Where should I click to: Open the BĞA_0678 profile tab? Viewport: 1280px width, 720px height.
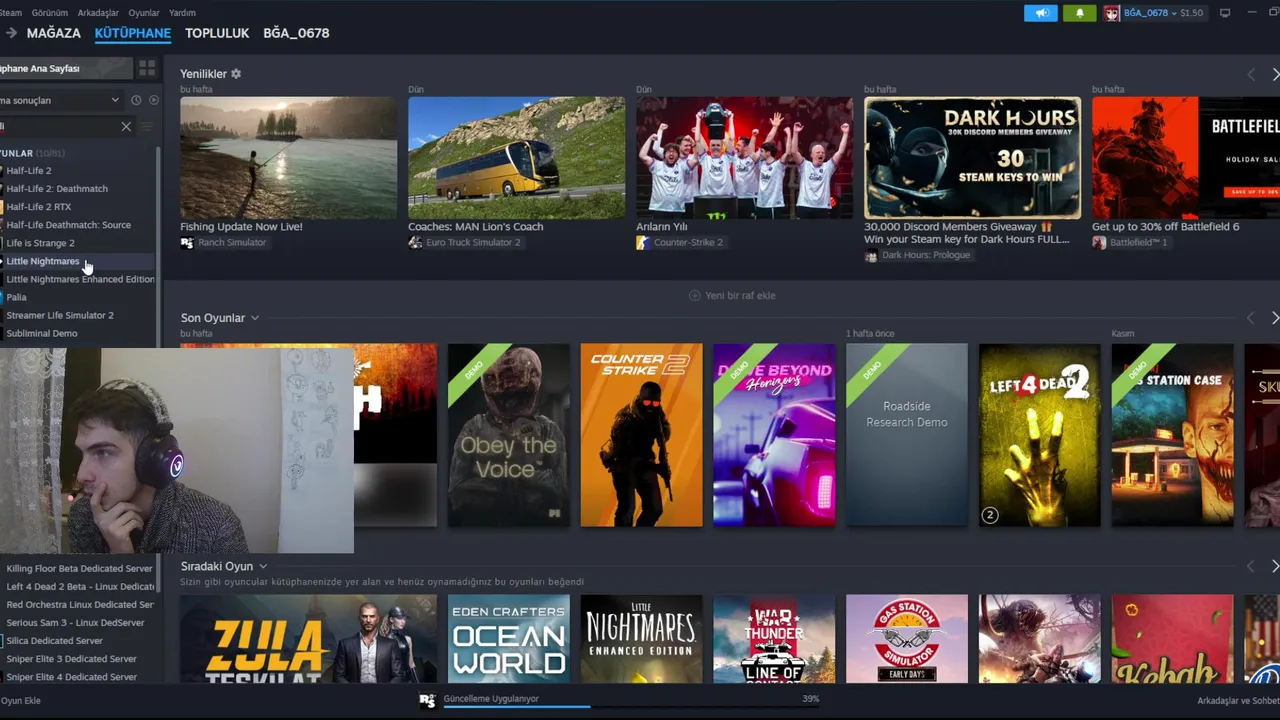coord(296,33)
